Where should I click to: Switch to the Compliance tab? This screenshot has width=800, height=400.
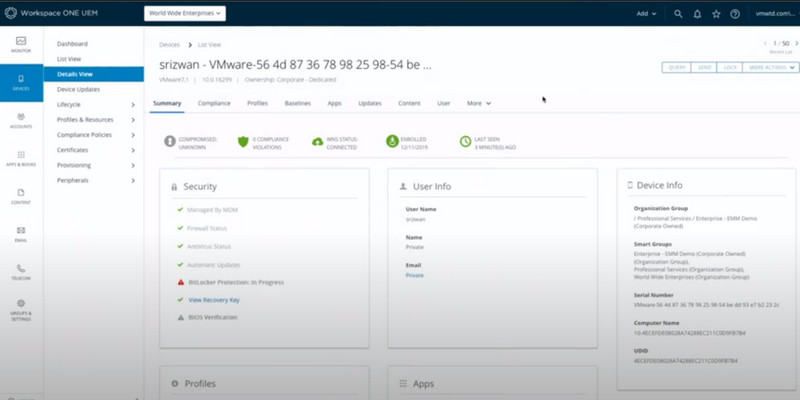point(214,103)
